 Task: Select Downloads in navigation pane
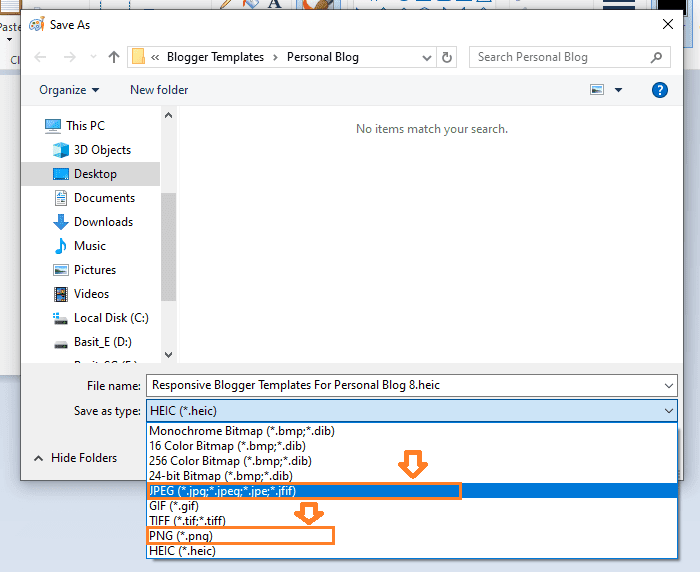103,222
